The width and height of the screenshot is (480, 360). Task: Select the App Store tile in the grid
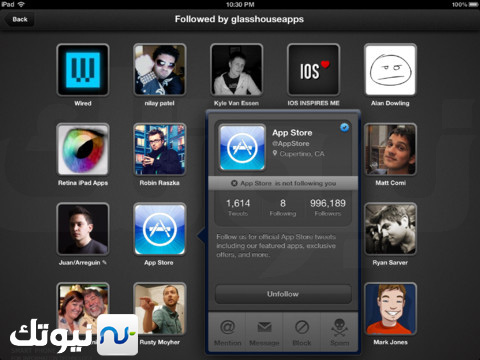160,229
